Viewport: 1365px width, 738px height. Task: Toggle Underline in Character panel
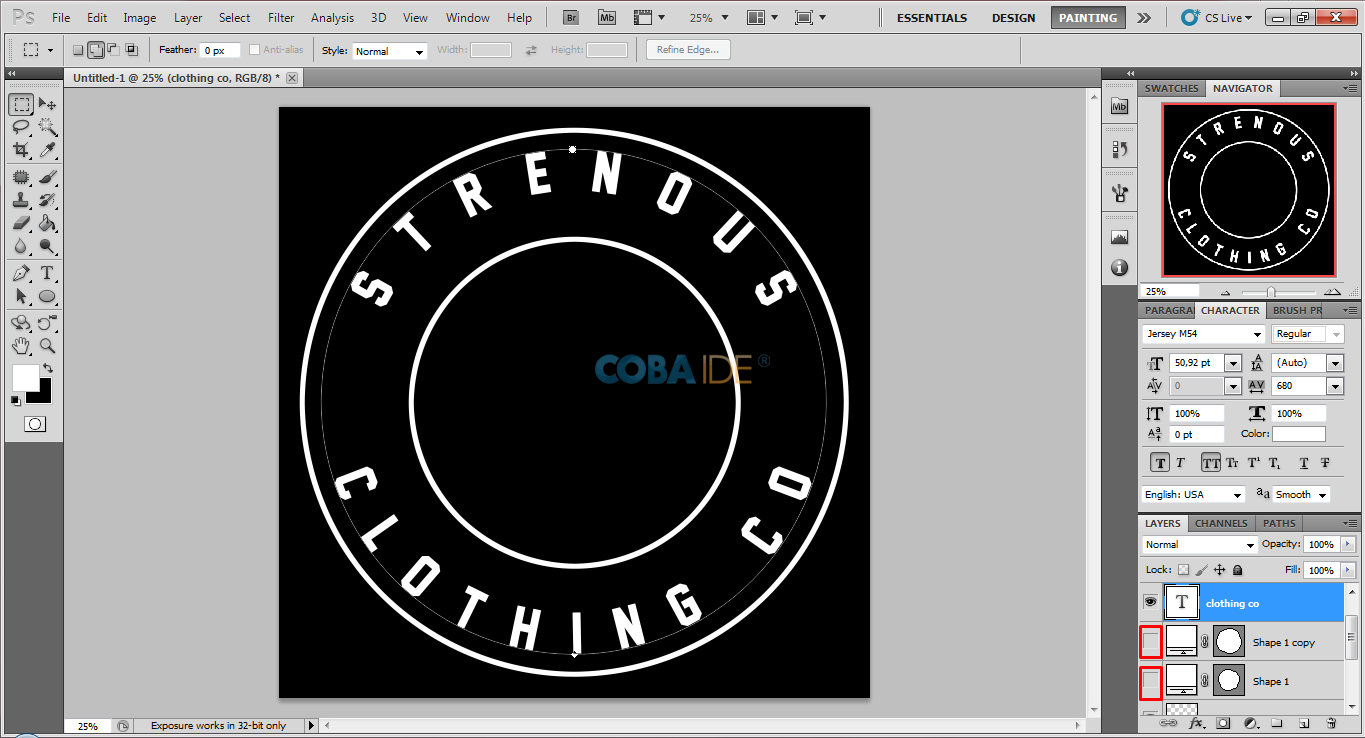[x=1304, y=463]
